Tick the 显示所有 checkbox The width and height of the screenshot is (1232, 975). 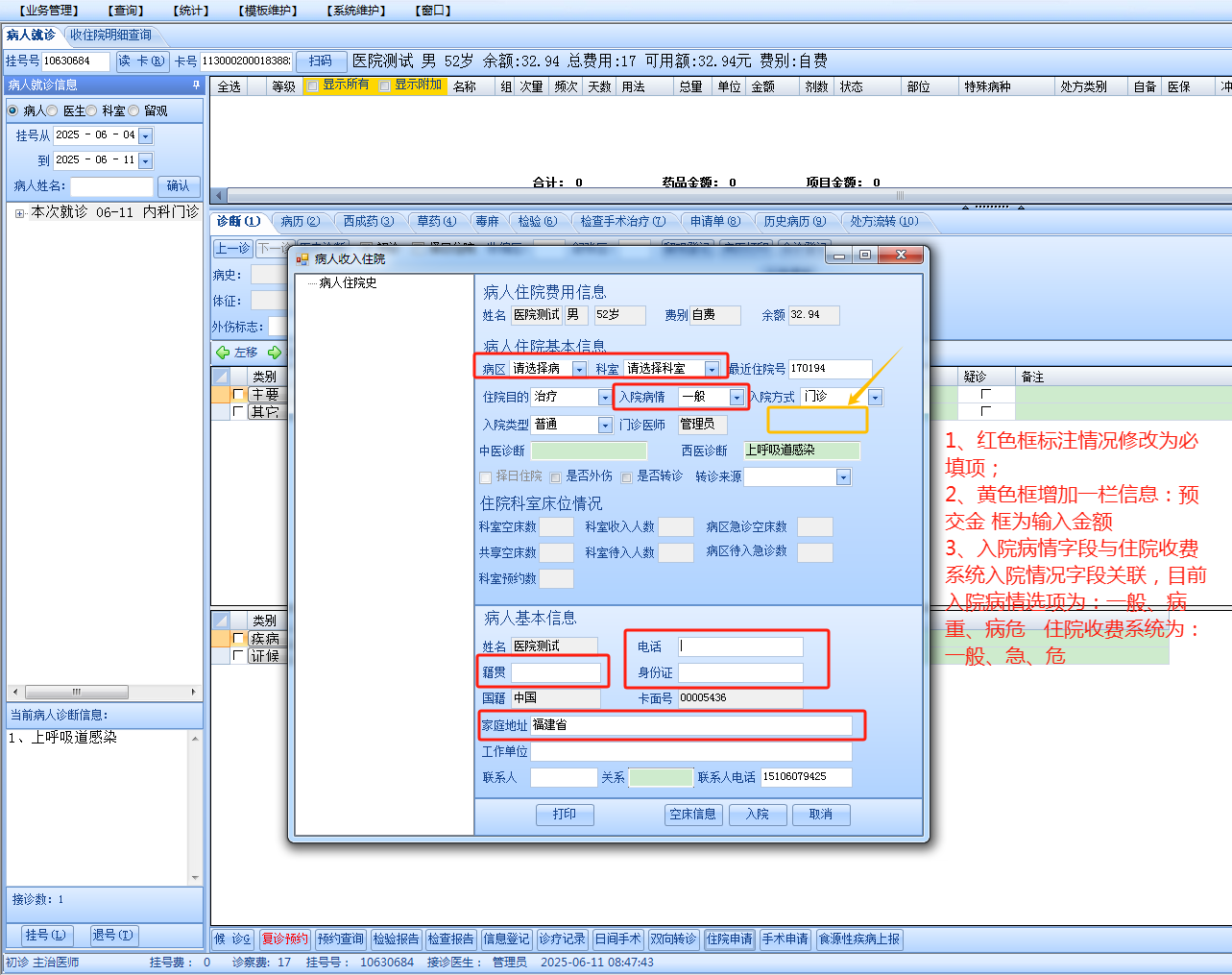click(312, 85)
